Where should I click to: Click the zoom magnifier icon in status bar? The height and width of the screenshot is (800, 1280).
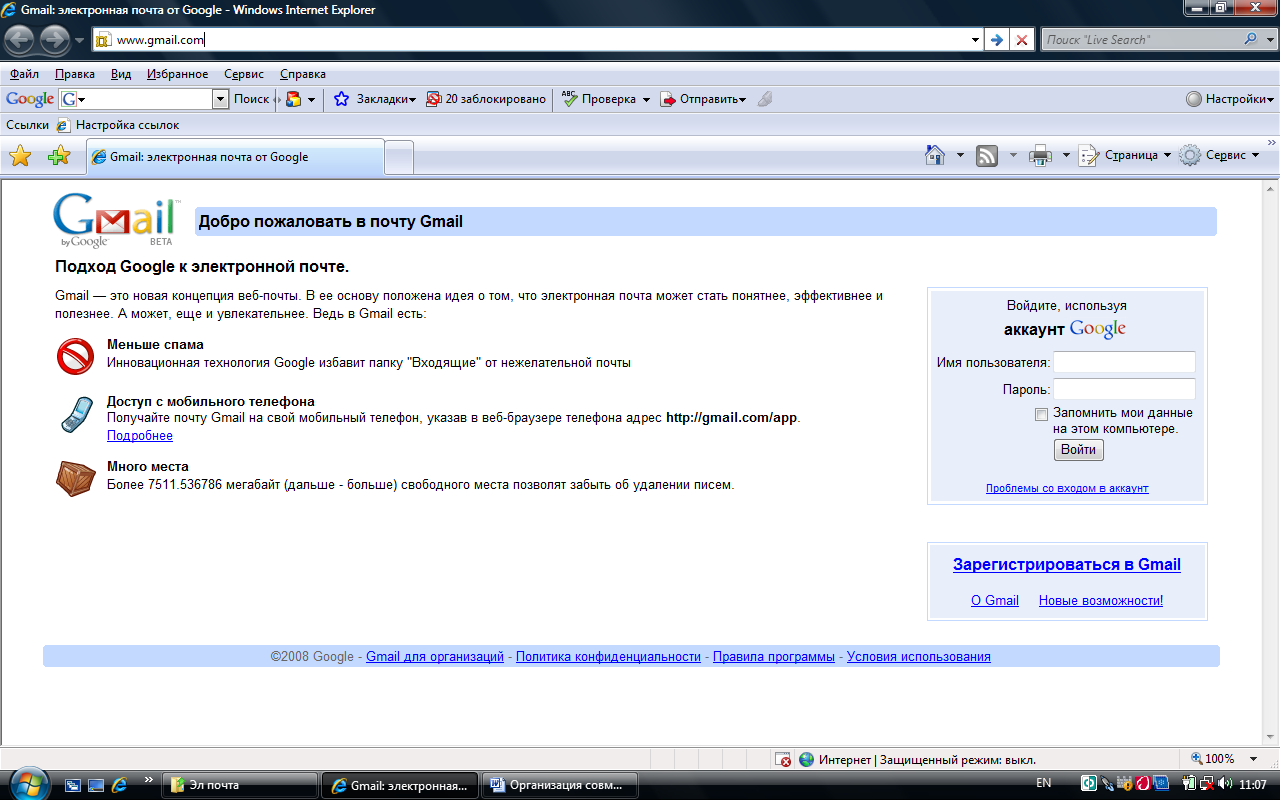click(1197, 759)
